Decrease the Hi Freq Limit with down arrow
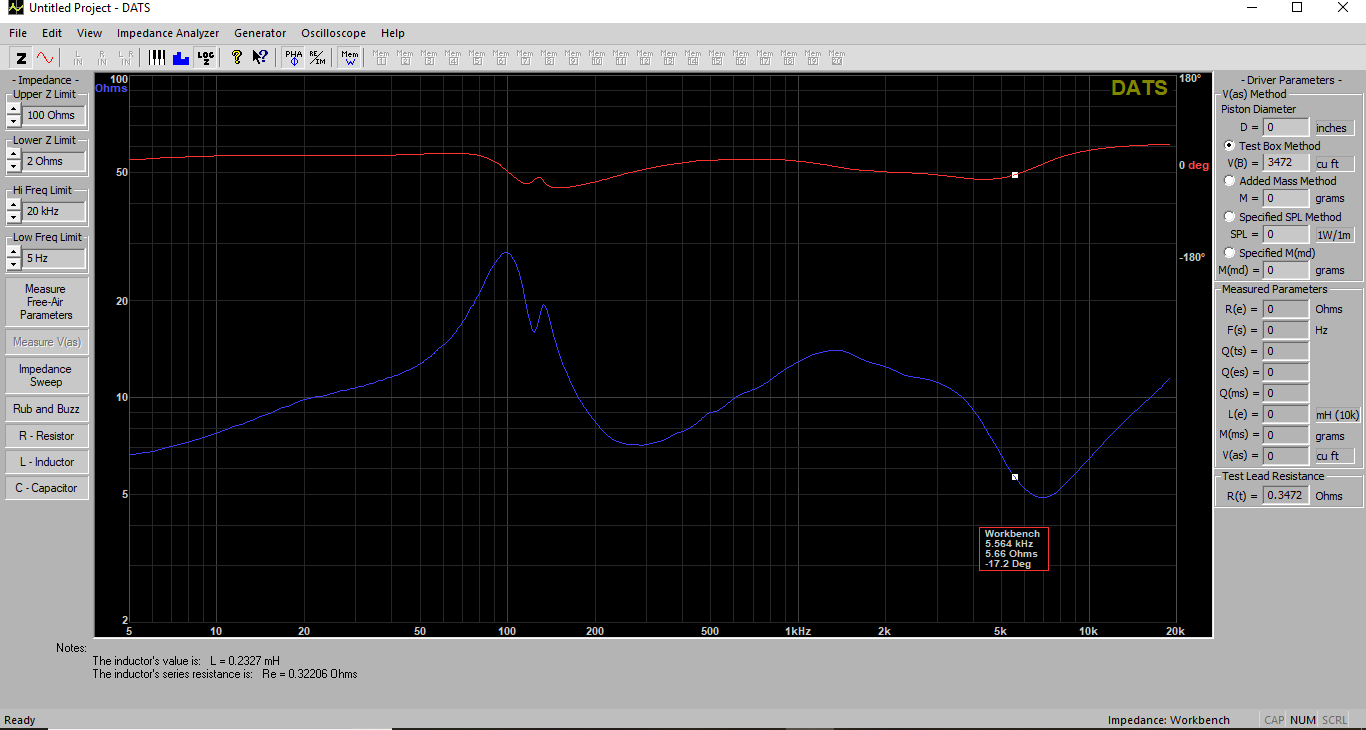Viewport: 1366px width, 730px height. tap(14, 216)
